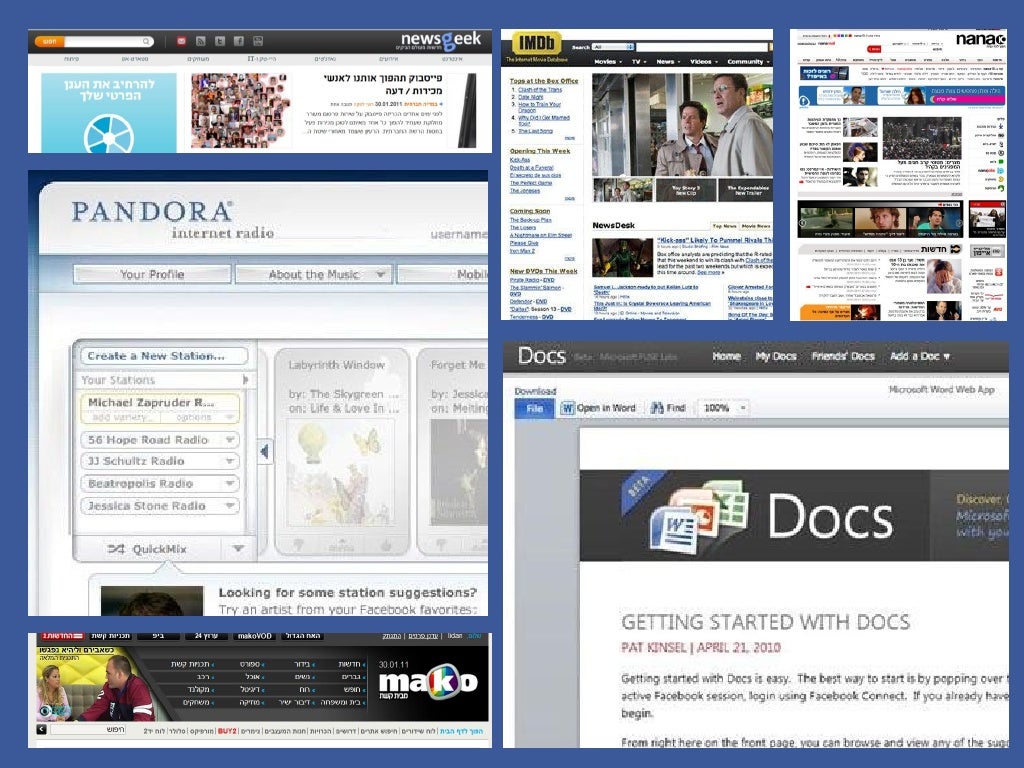
Task: Click the mako rainbow logo
Action: click(428, 683)
